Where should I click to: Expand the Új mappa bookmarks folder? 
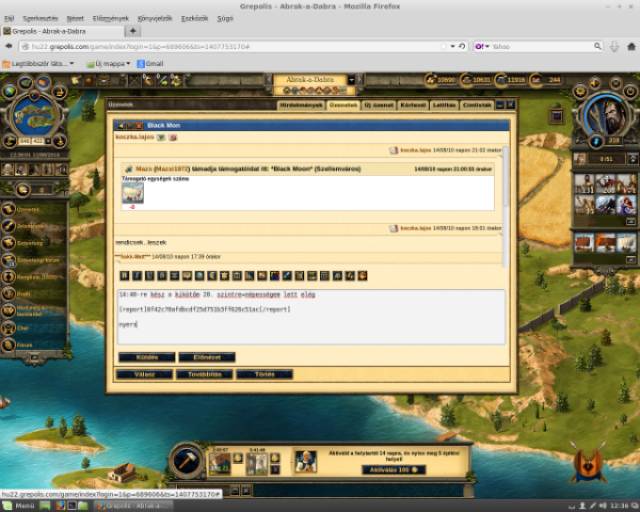tap(108, 64)
